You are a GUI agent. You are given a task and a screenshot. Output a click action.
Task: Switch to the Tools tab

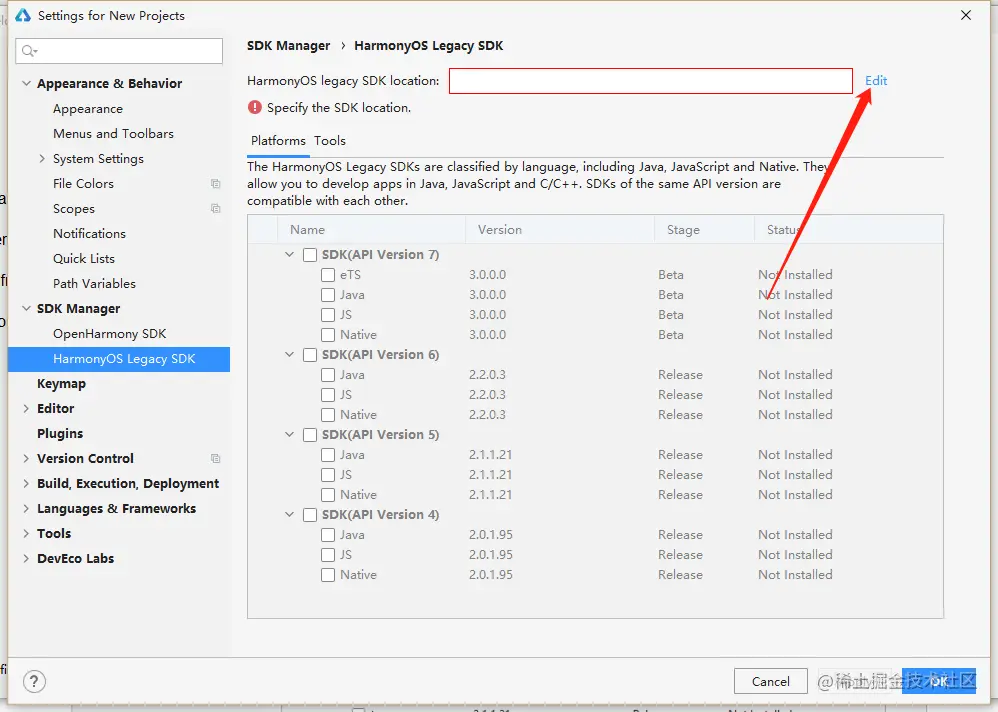pyautogui.click(x=330, y=141)
